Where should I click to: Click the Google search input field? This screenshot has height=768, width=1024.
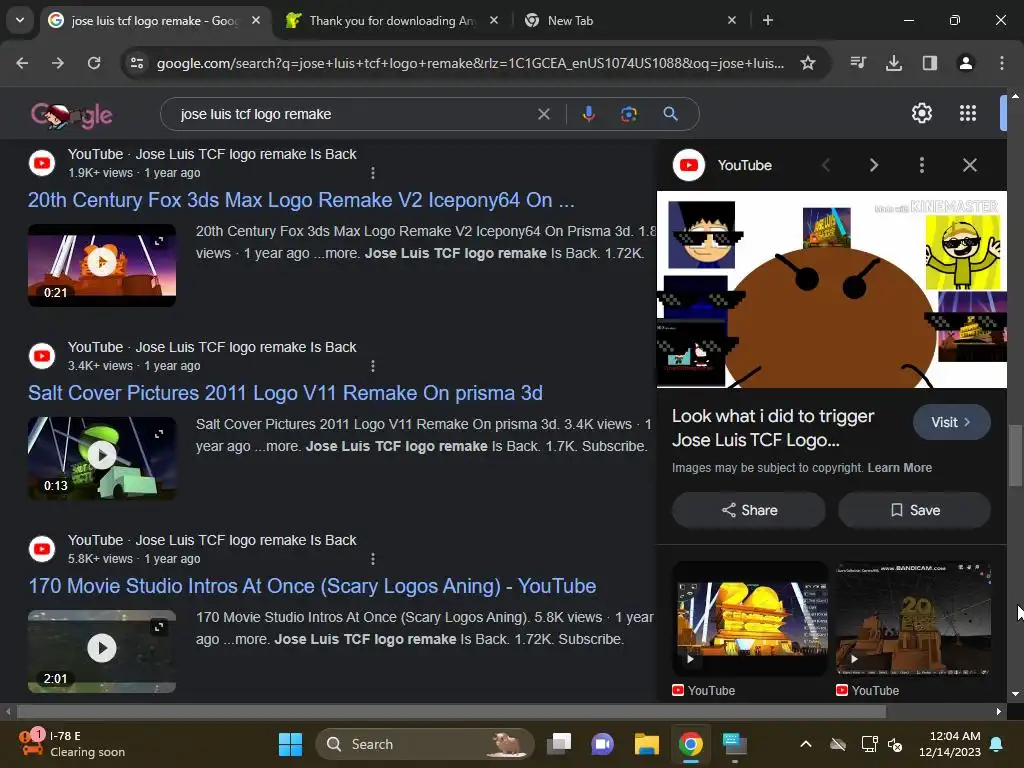tap(353, 114)
